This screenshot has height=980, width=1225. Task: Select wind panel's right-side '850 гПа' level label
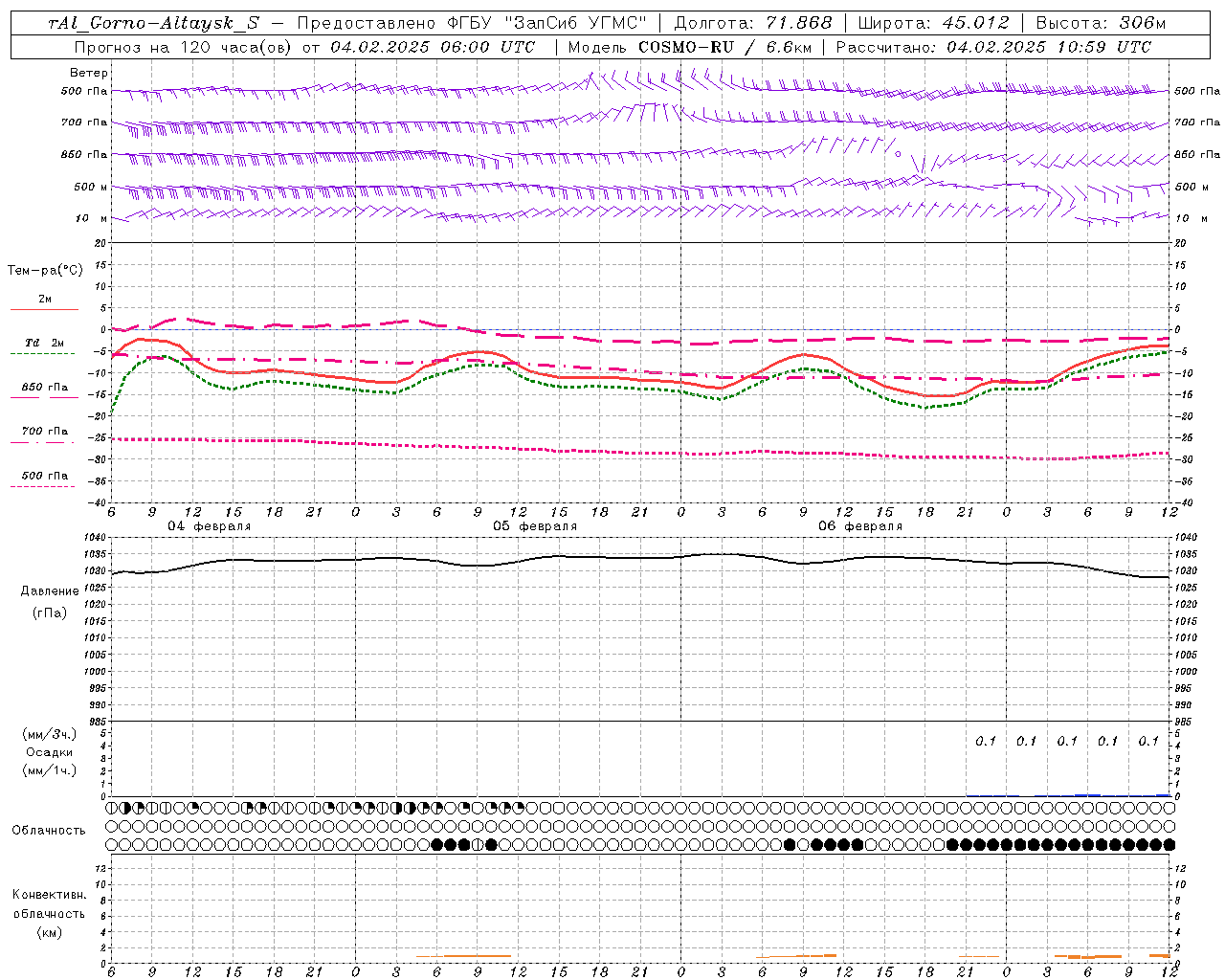(1197, 154)
